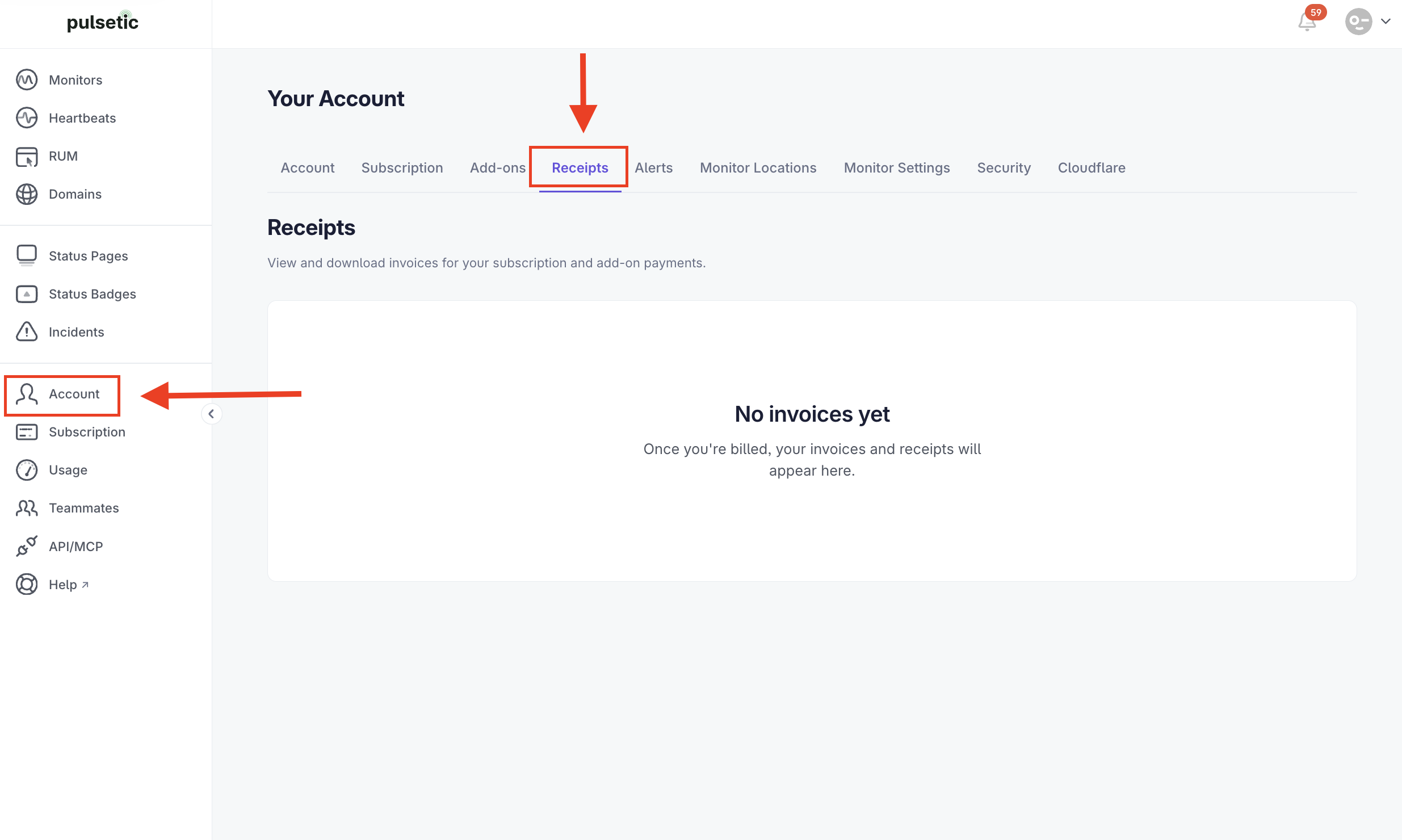This screenshot has width=1402, height=840.
Task: Open the external Help link
Action: point(69,585)
